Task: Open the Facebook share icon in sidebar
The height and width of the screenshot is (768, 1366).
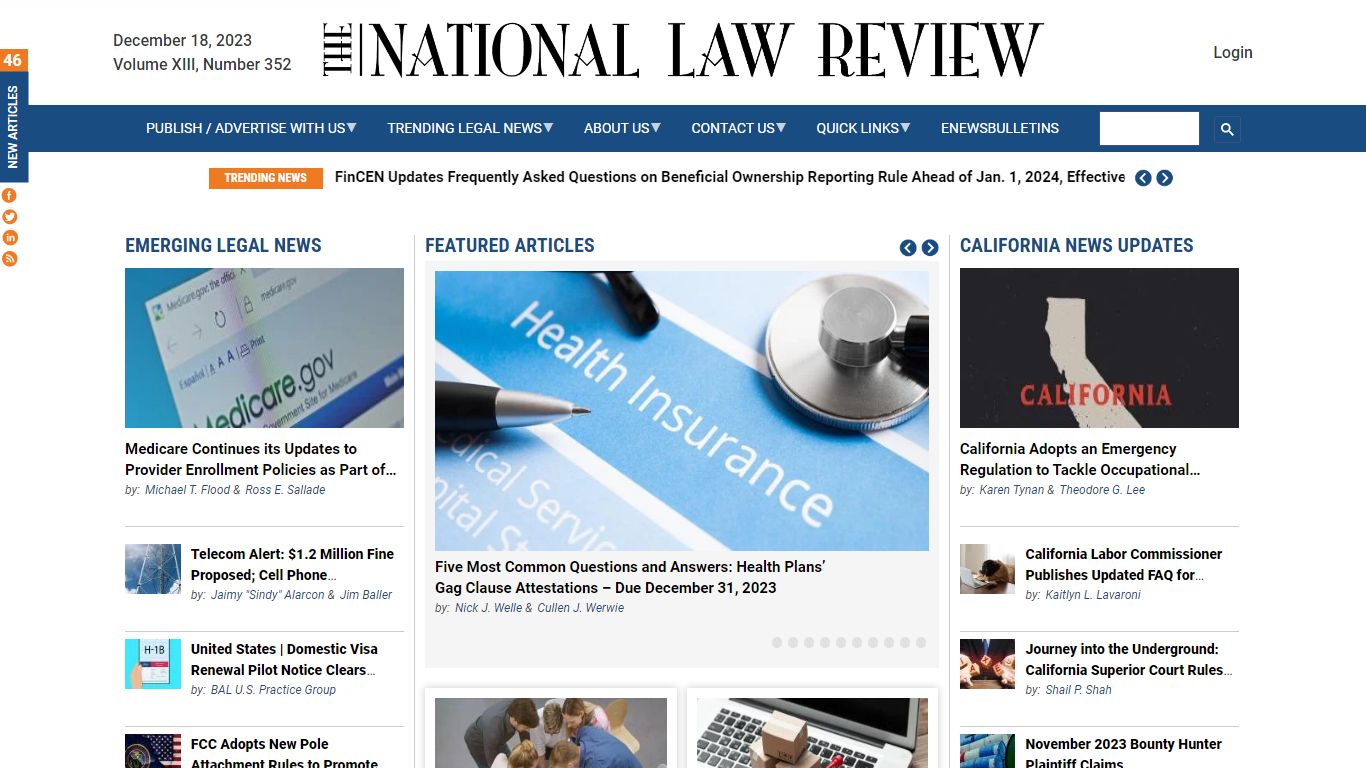Action: 10,195
